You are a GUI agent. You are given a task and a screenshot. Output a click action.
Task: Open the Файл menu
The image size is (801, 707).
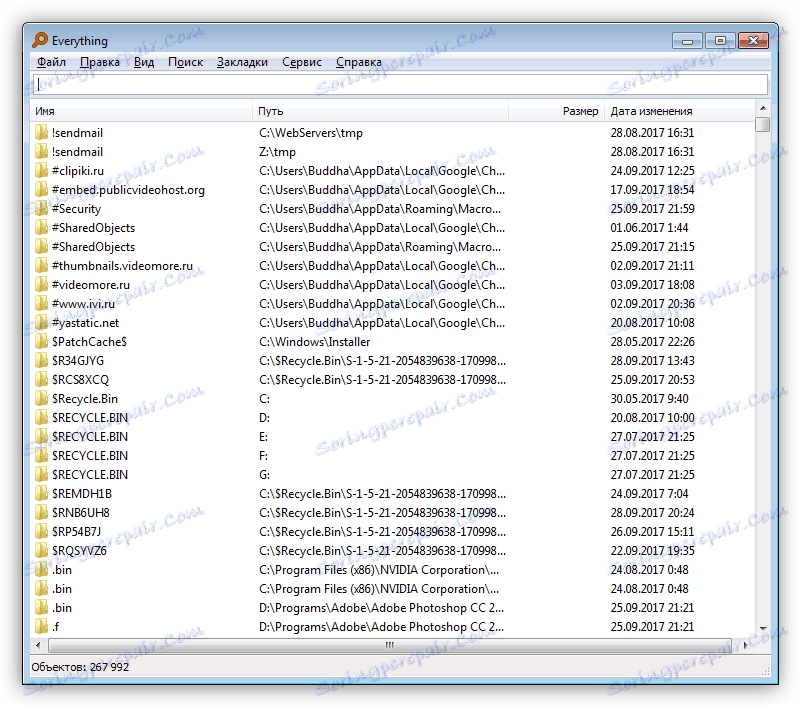pyautogui.click(x=51, y=62)
